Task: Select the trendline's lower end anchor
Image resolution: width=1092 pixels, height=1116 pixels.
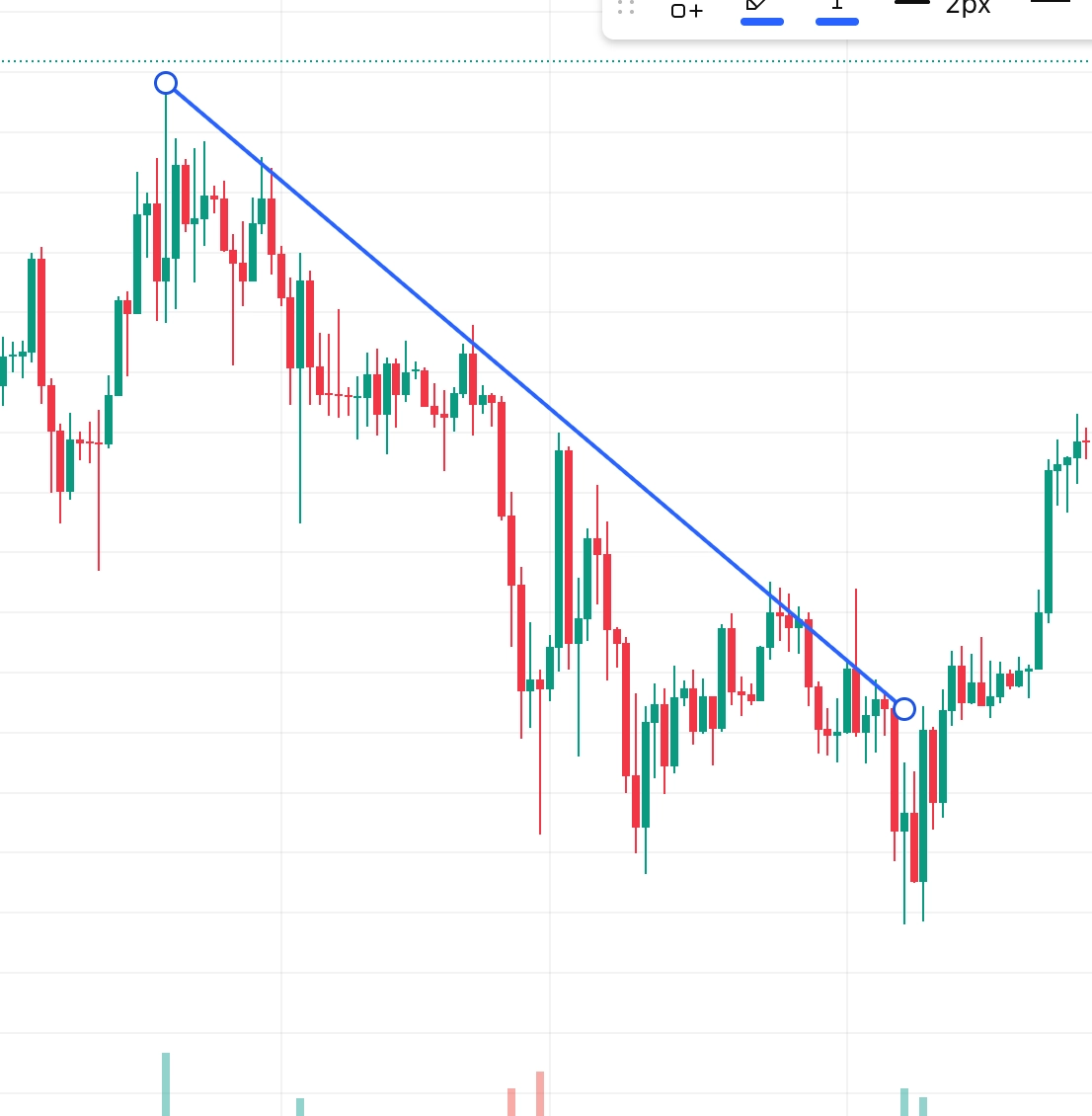Action: (904, 709)
